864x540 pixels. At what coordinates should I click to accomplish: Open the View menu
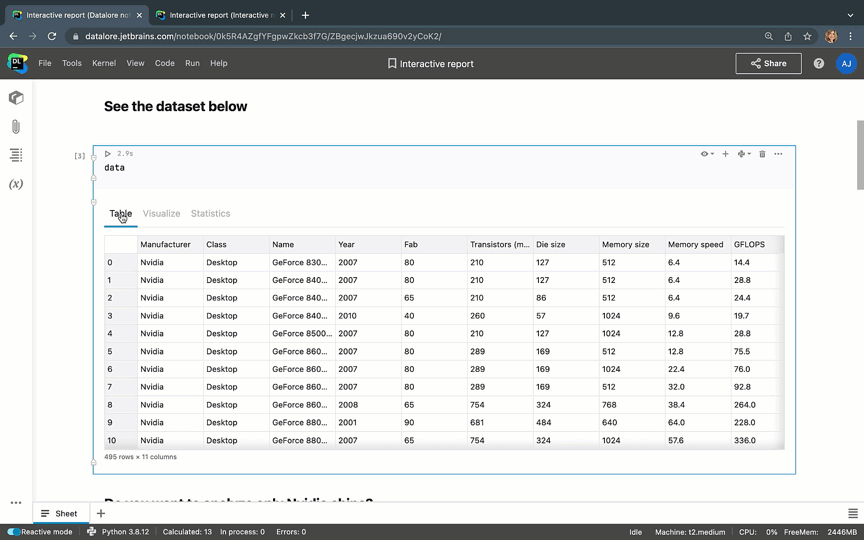[135, 63]
